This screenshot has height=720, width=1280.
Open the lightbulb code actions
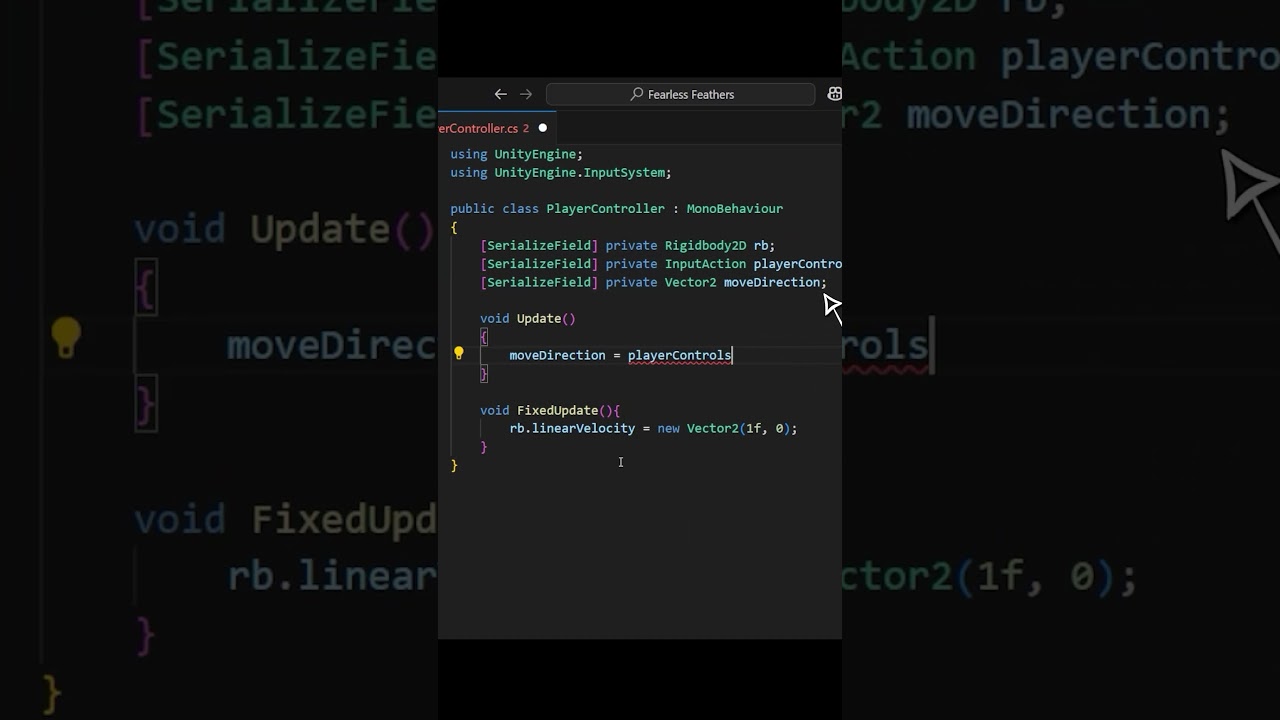pyautogui.click(x=459, y=353)
